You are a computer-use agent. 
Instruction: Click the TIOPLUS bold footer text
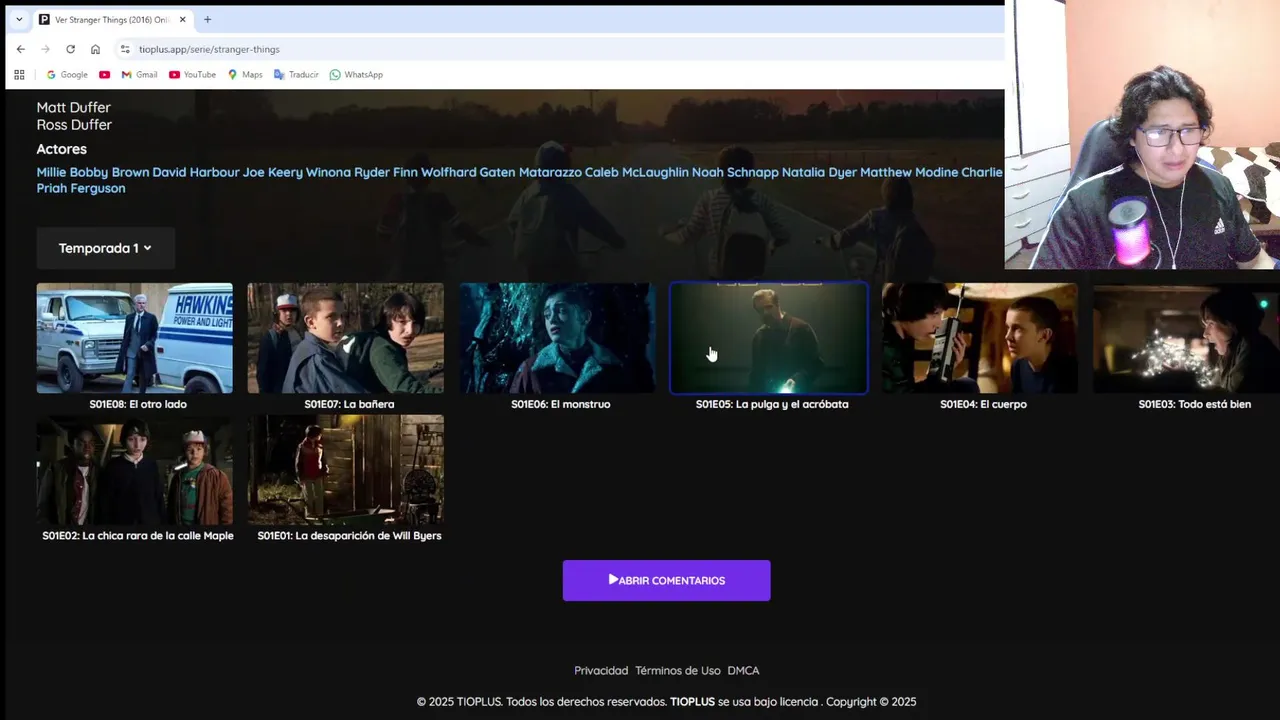pos(692,702)
